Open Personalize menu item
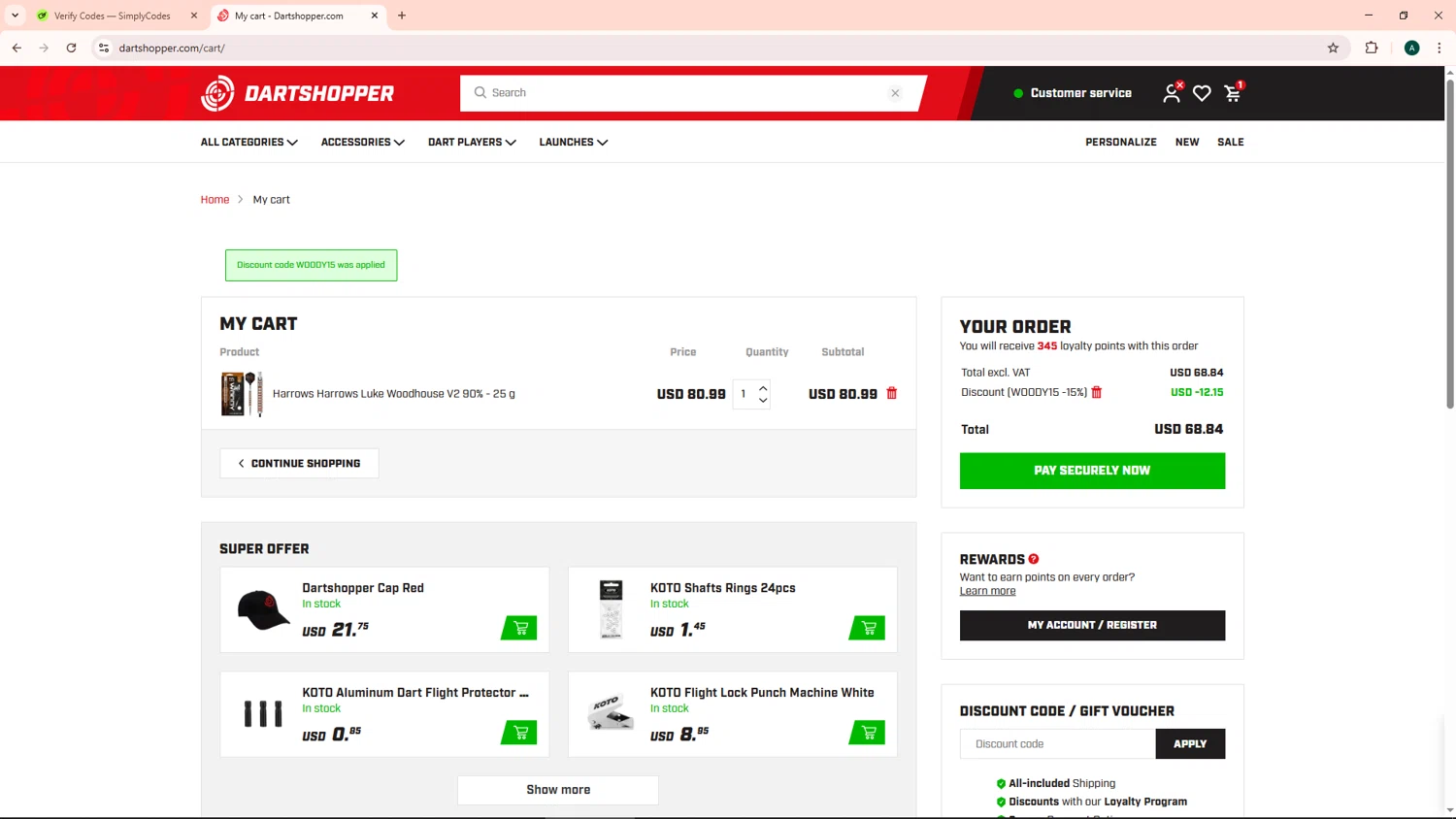The width and height of the screenshot is (1456, 819). (x=1121, y=142)
